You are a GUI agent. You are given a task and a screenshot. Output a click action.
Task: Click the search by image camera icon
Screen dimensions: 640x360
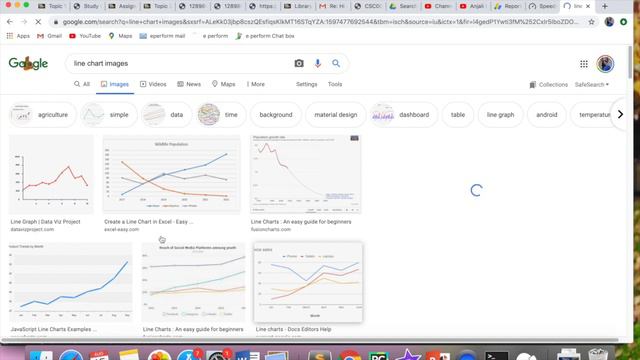[x=299, y=63]
